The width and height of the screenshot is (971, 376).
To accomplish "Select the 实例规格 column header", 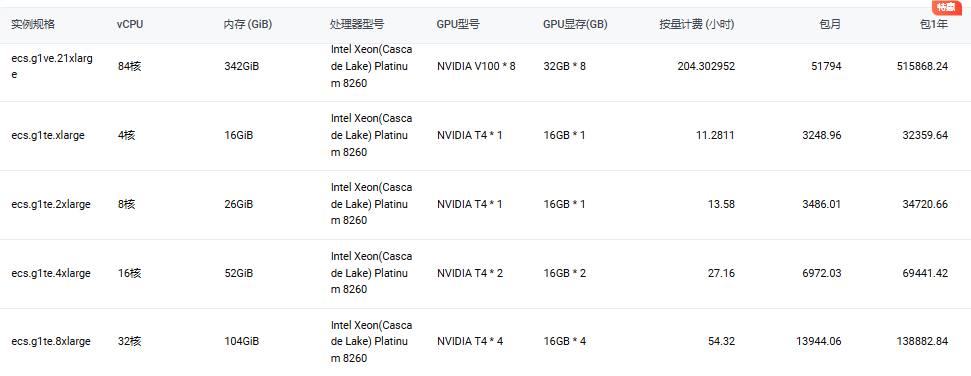I will coord(33,25).
